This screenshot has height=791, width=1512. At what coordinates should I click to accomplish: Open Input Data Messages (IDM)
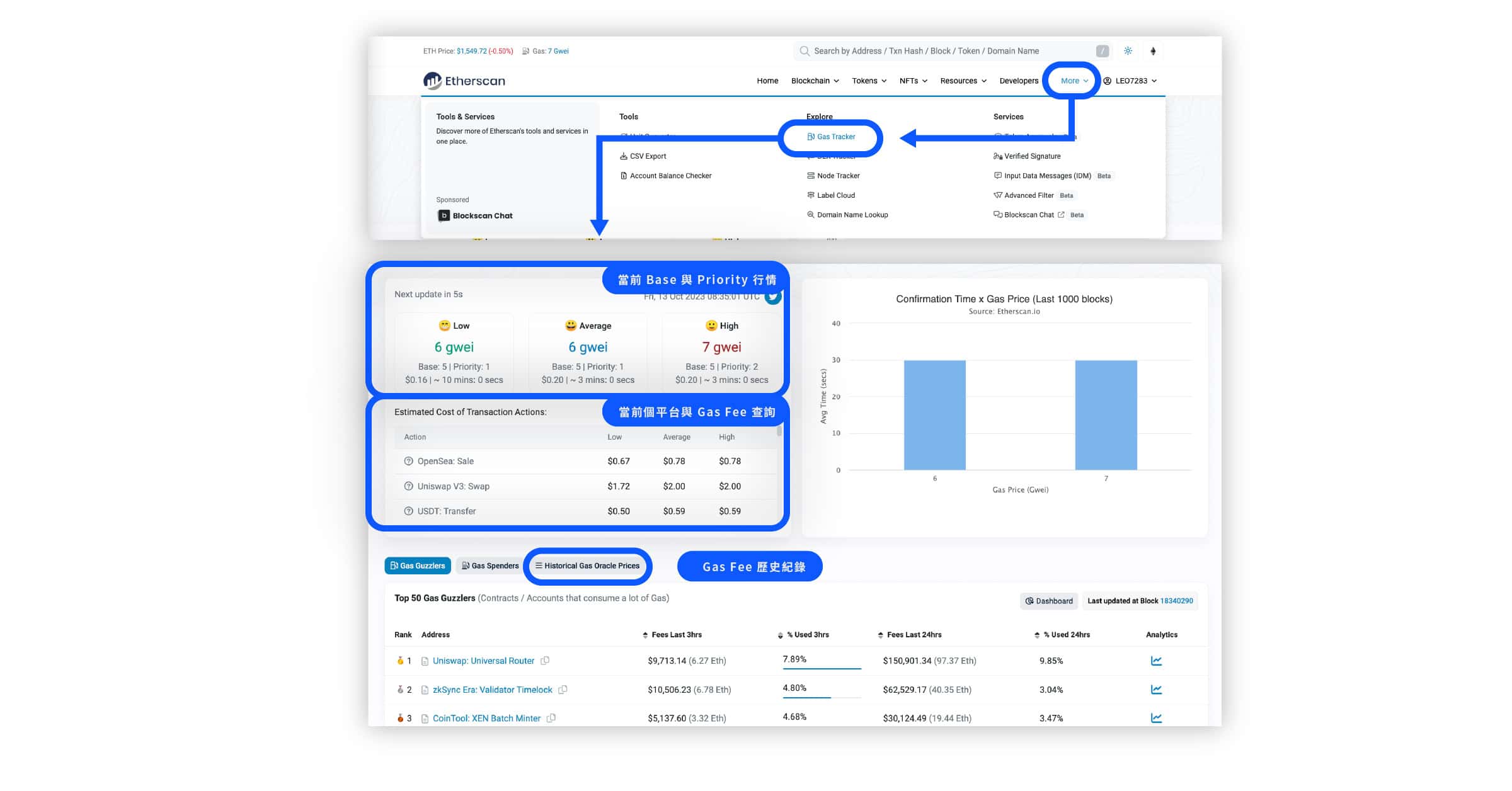click(x=1042, y=176)
